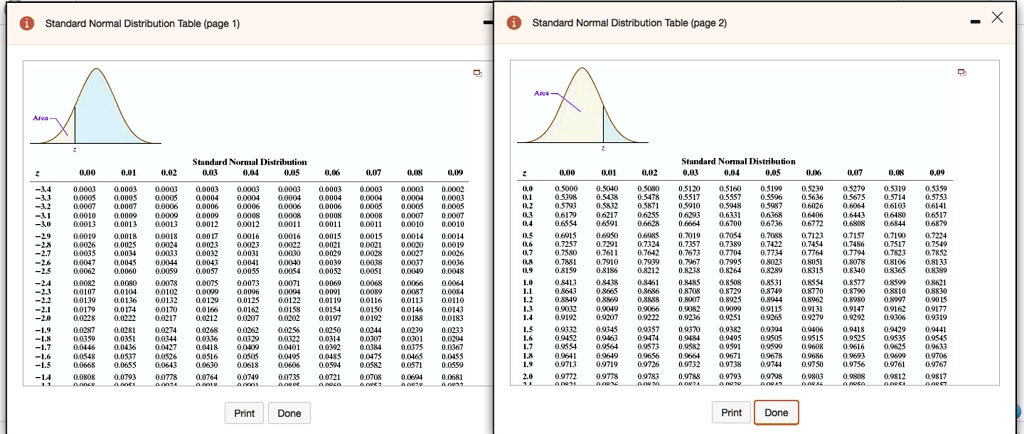Click the cell value 0.9772
The image size is (1024, 434).
(x=567, y=376)
